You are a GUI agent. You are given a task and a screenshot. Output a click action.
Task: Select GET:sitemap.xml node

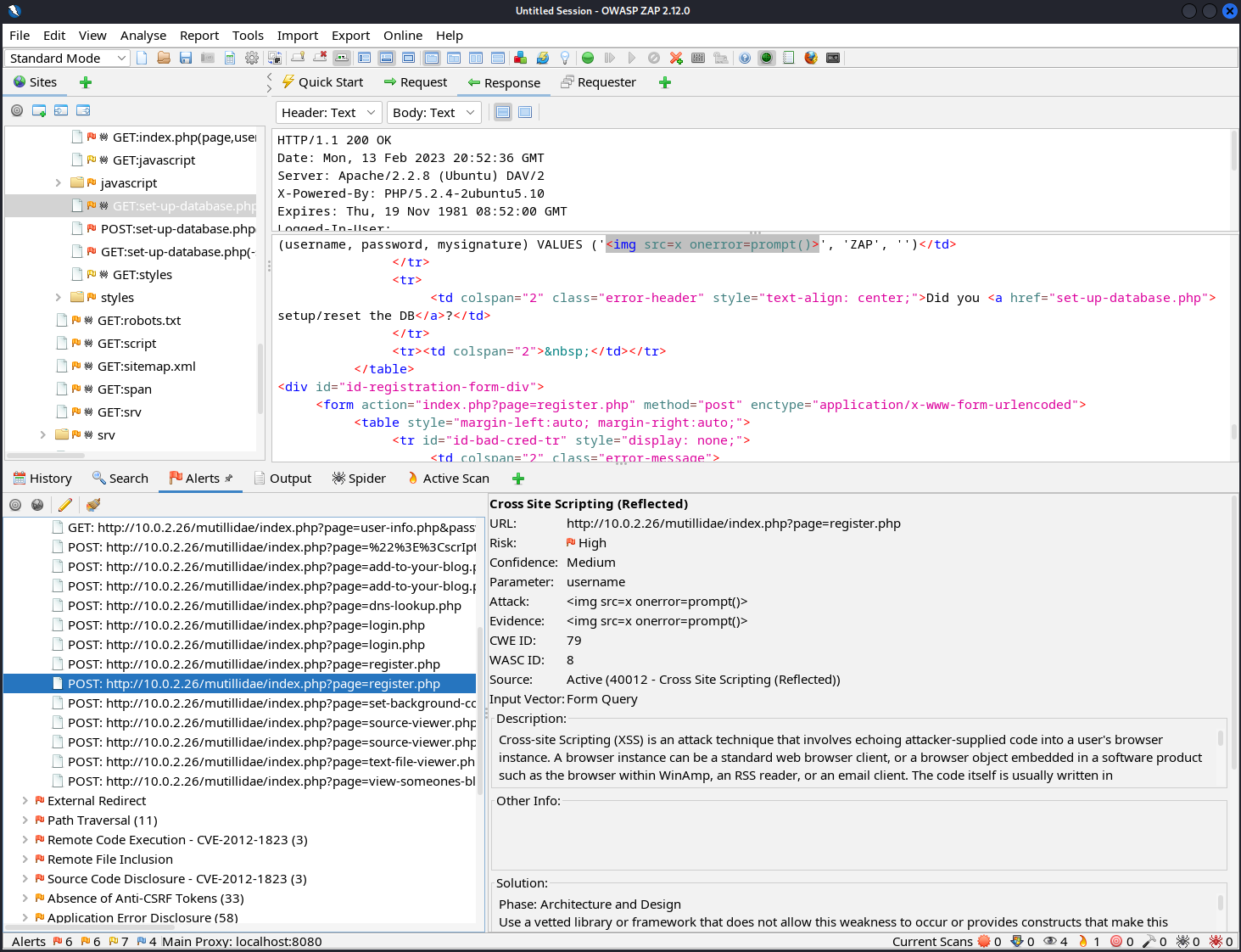[146, 366]
